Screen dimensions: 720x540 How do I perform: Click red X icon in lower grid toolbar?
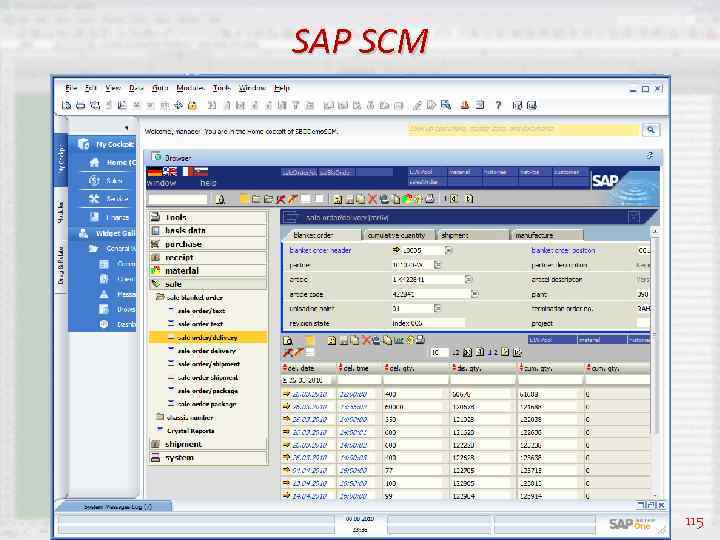tap(366, 340)
